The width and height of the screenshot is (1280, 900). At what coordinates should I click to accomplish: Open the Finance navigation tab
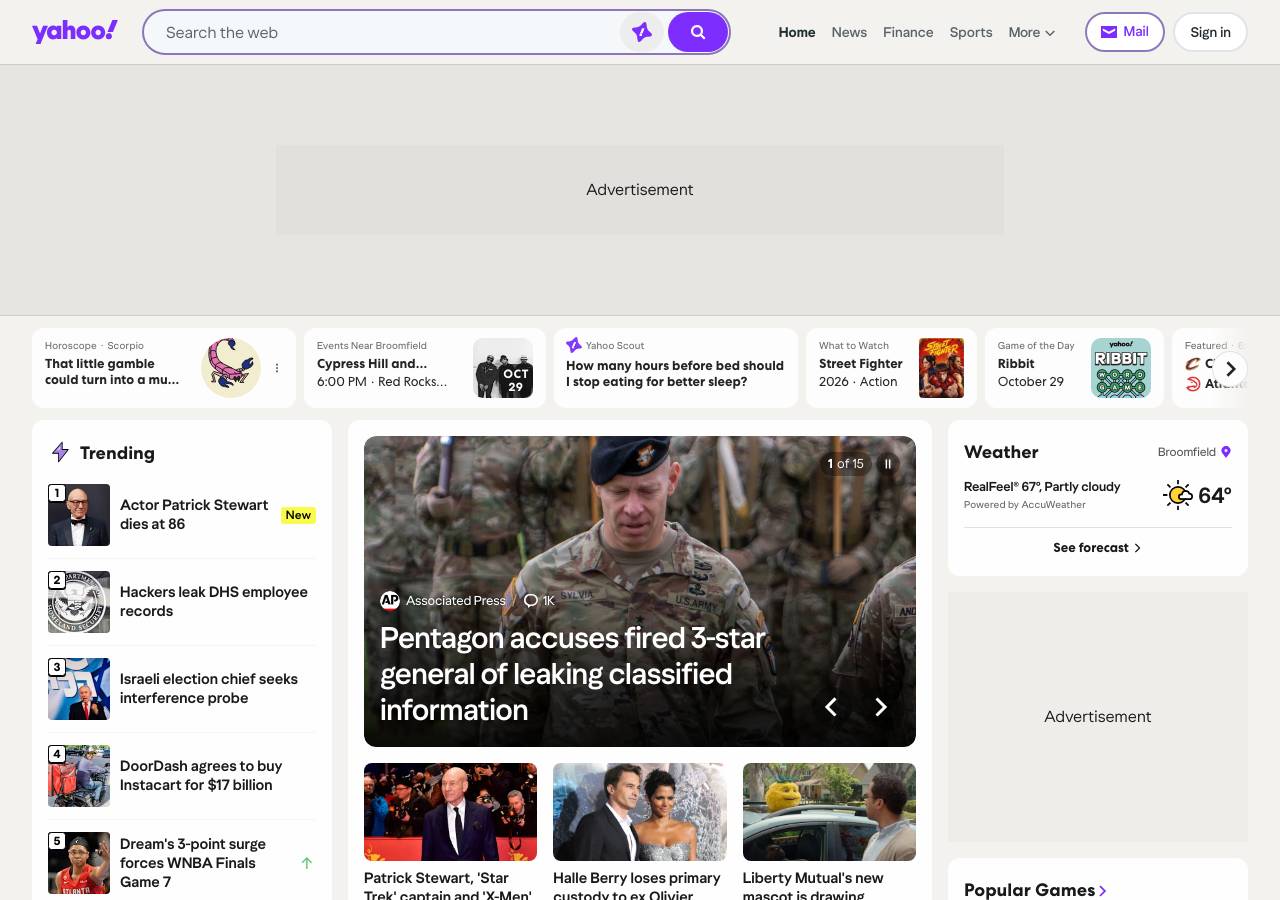click(908, 32)
